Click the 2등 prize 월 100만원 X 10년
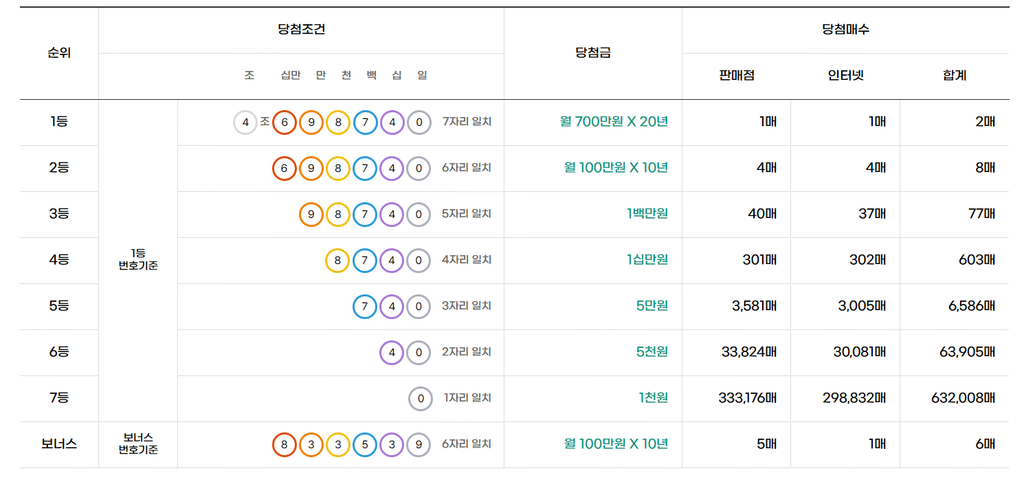The width and height of the screenshot is (1024, 478). 616,168
